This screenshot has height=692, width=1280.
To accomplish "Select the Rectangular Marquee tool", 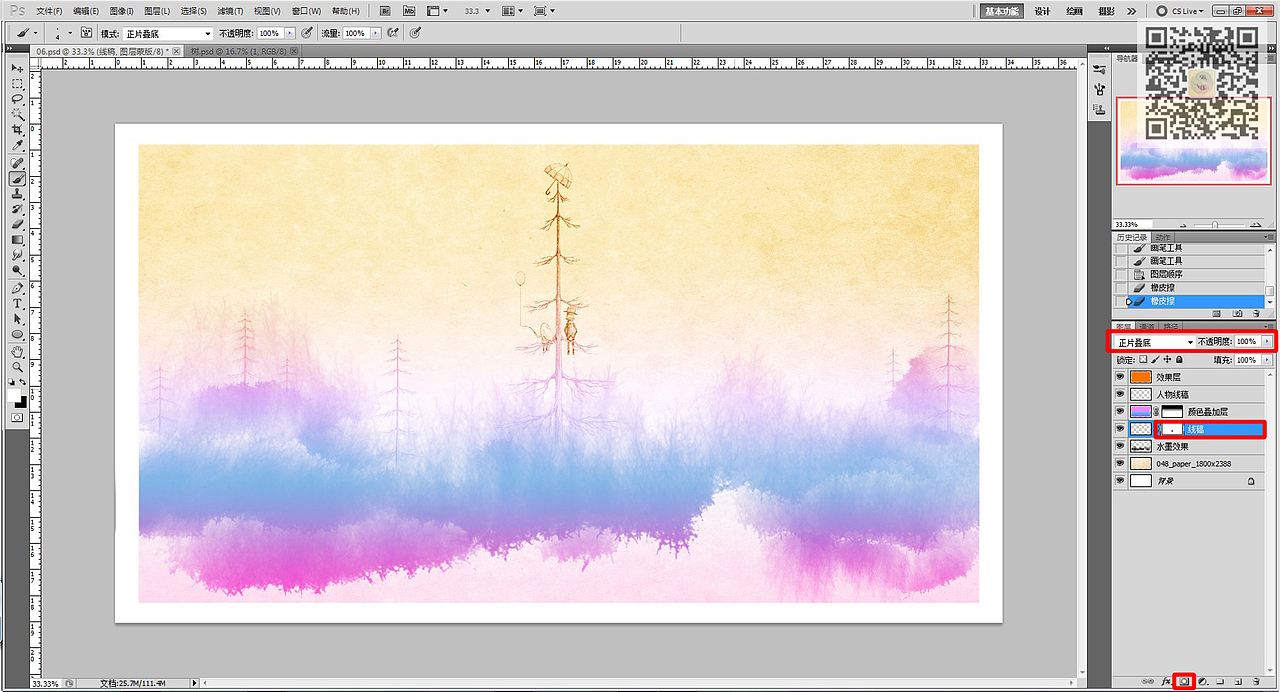I will 17,85.
